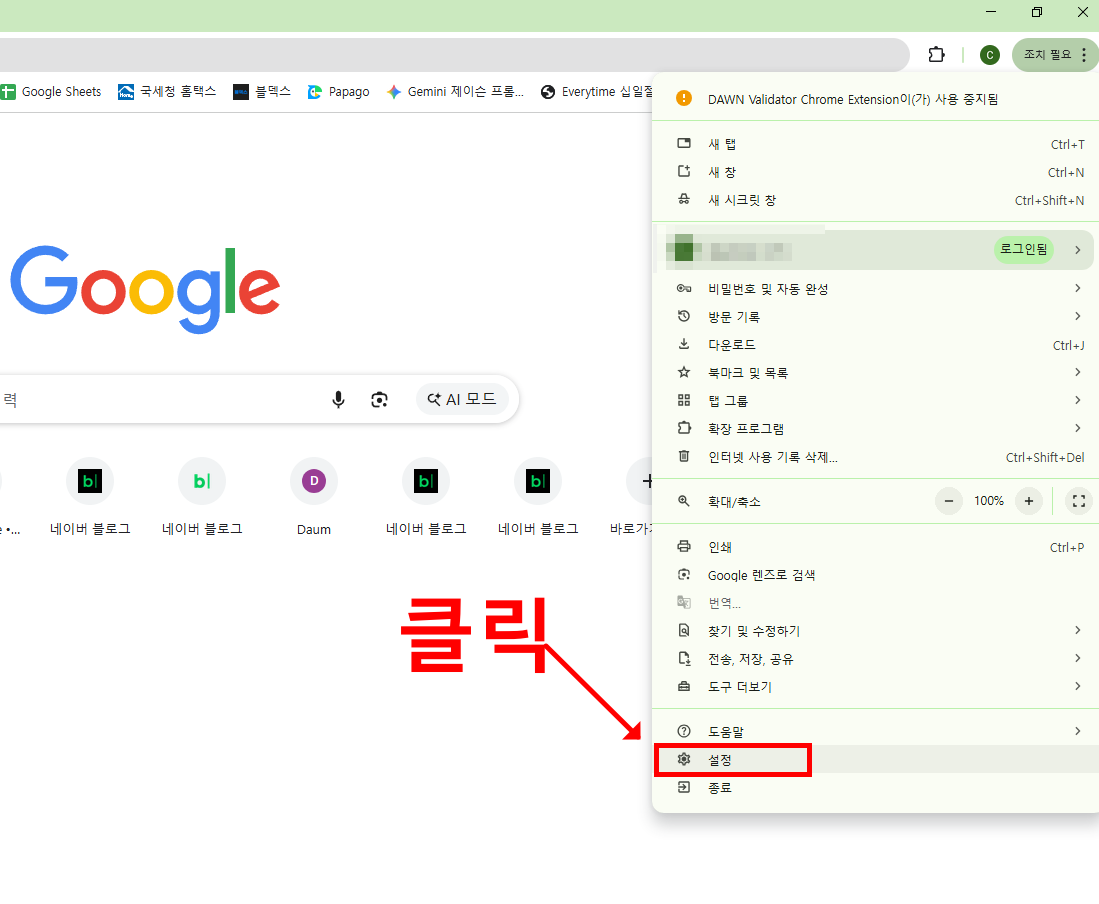
Task: Enter fullscreen via the zoom row fullscreen icon
Action: coord(1078,501)
